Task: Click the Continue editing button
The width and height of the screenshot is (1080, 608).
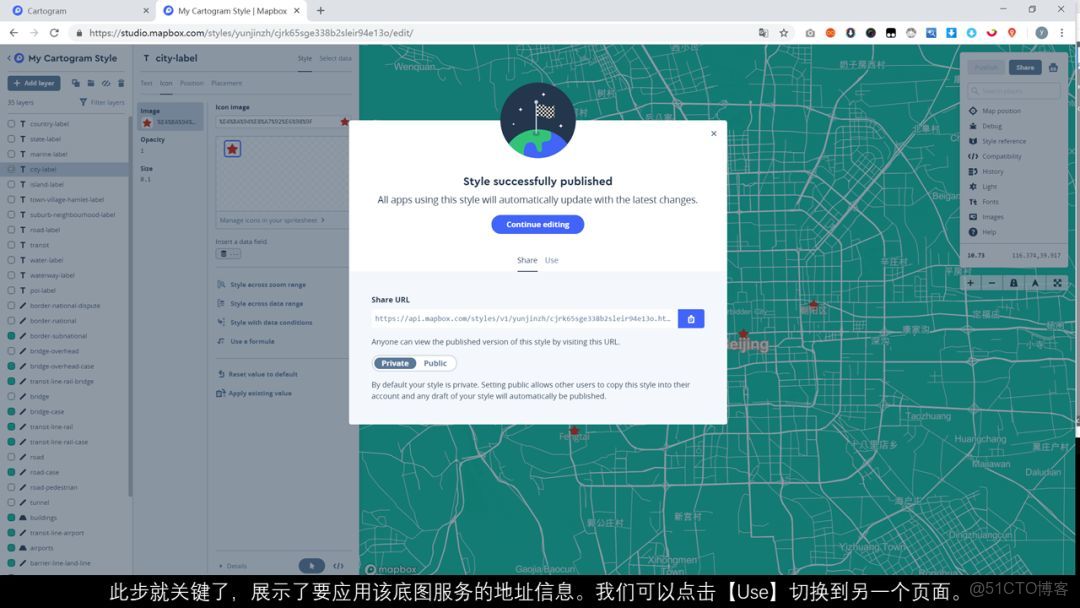Action: click(x=537, y=224)
